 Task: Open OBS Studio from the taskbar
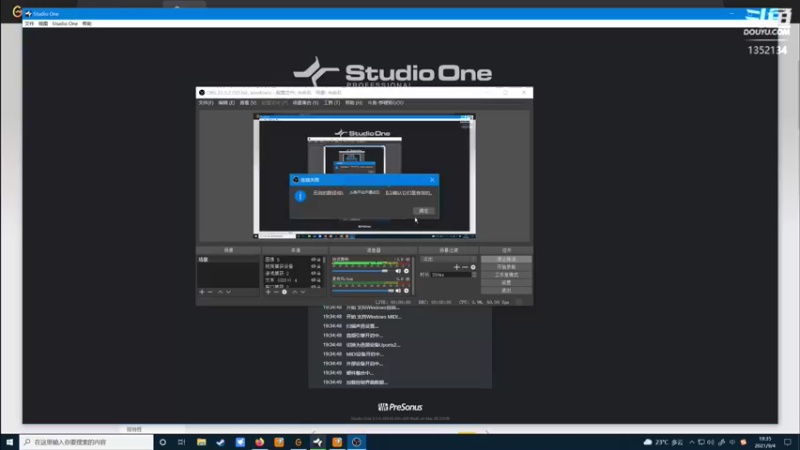click(x=357, y=442)
